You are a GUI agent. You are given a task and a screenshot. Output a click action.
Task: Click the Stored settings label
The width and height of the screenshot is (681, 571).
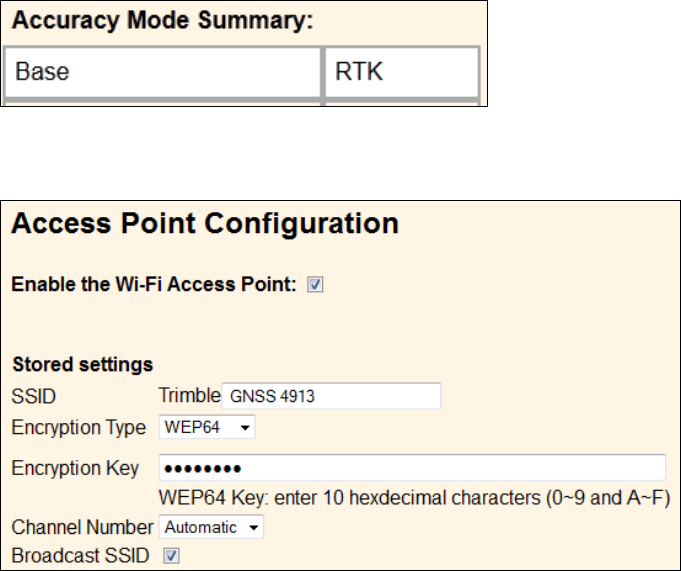82,364
